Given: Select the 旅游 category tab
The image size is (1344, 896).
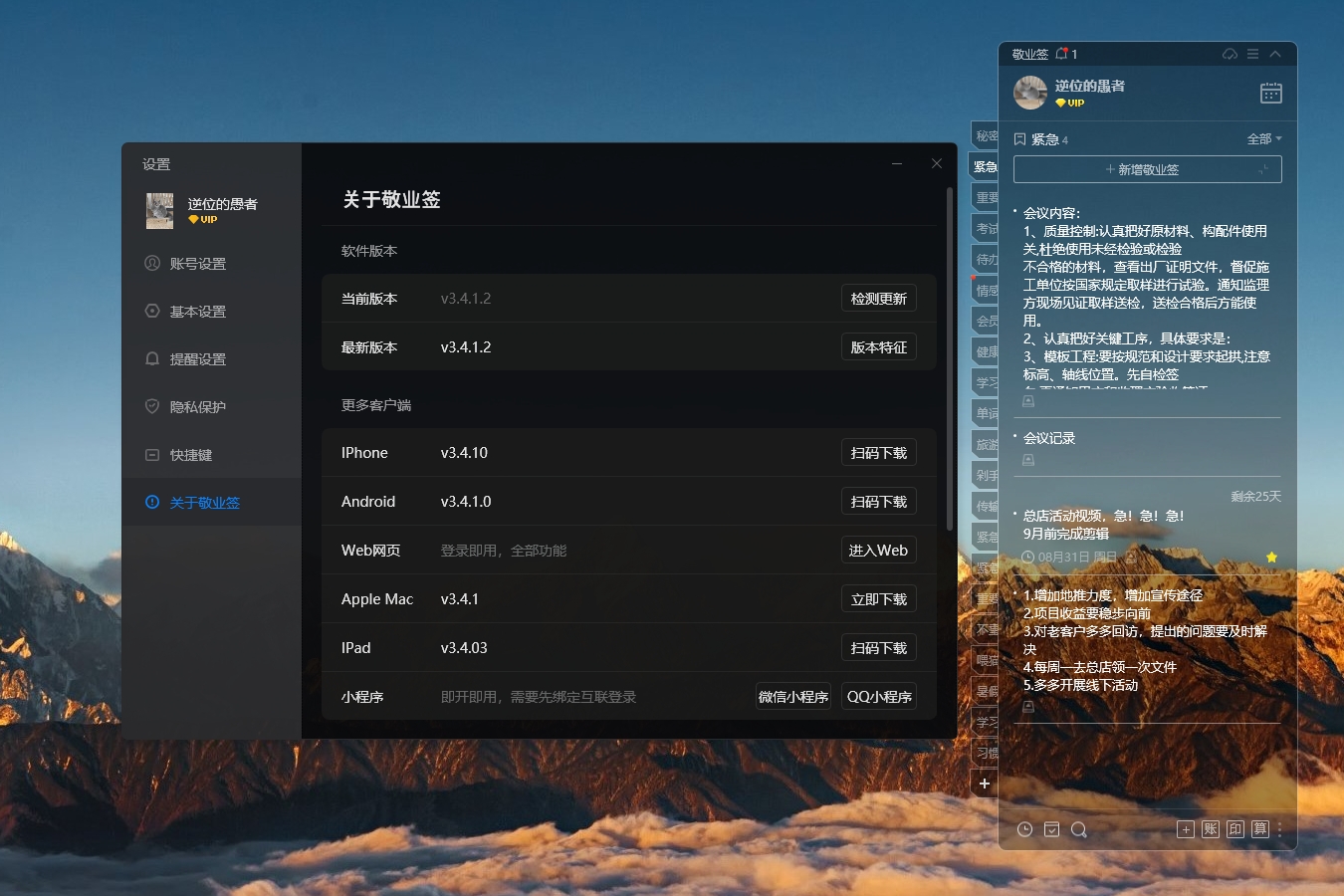Looking at the screenshot, I should click(x=986, y=444).
